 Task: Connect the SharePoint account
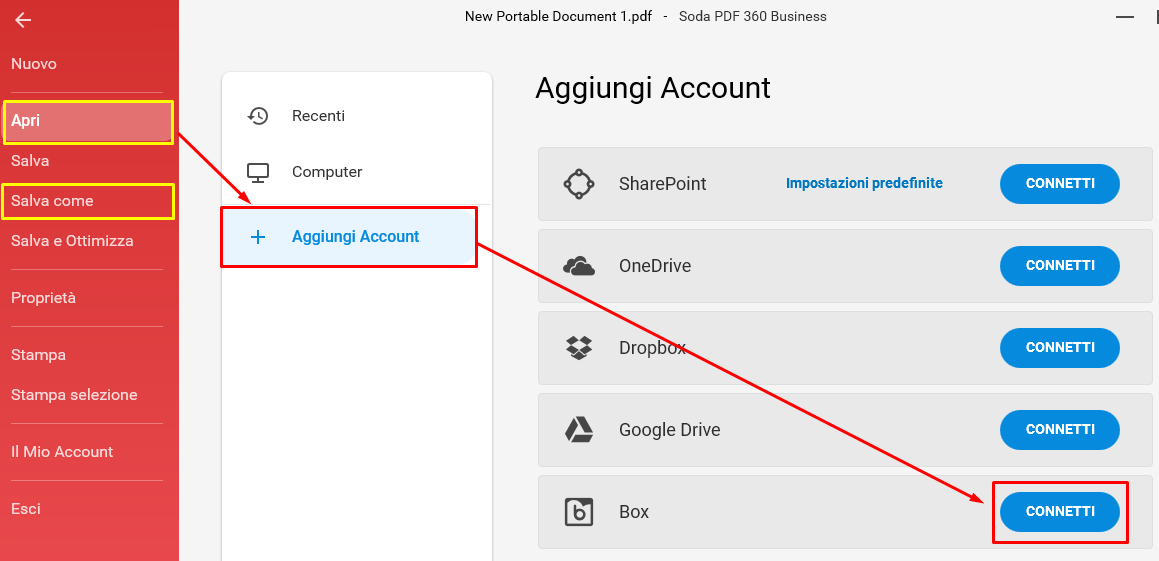tap(1060, 184)
